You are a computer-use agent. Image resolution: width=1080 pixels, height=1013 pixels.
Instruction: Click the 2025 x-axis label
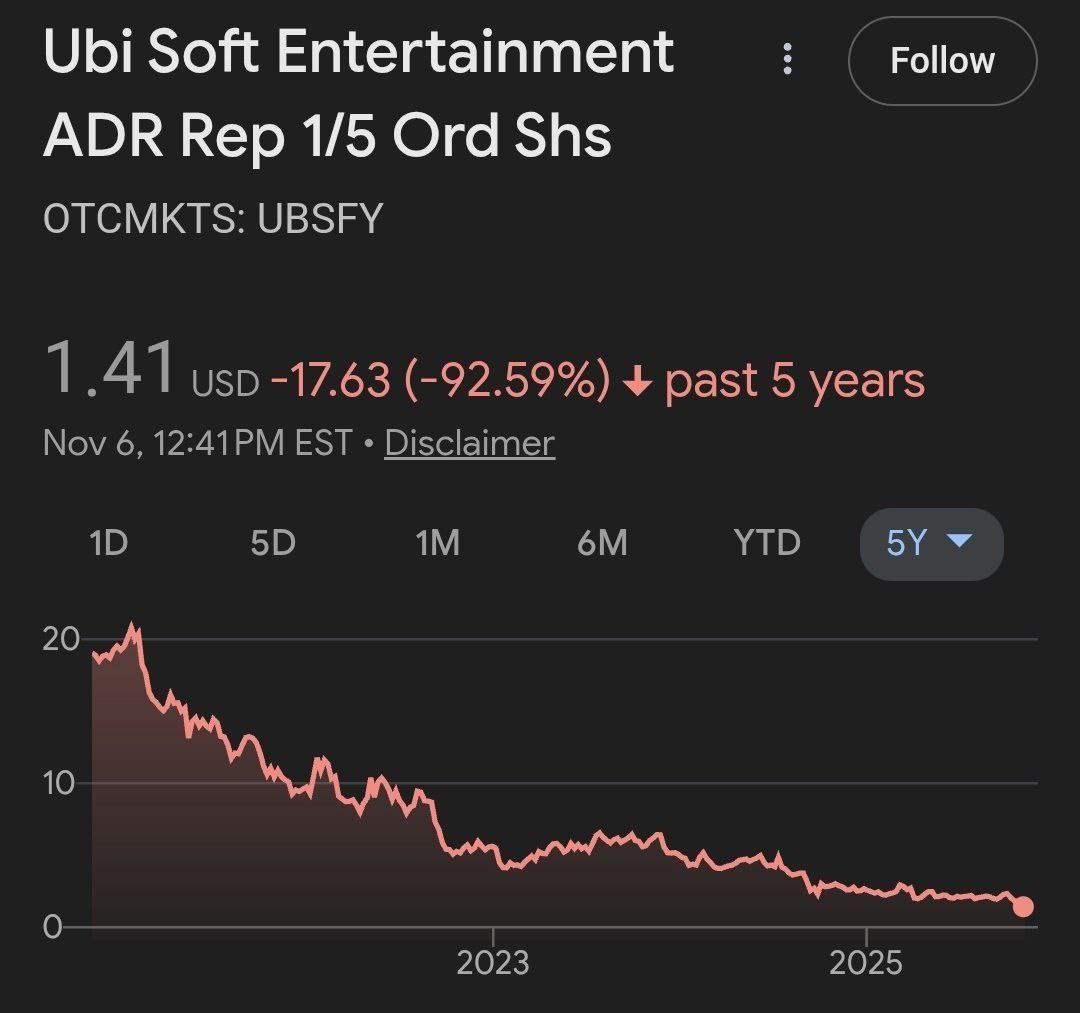click(x=866, y=962)
